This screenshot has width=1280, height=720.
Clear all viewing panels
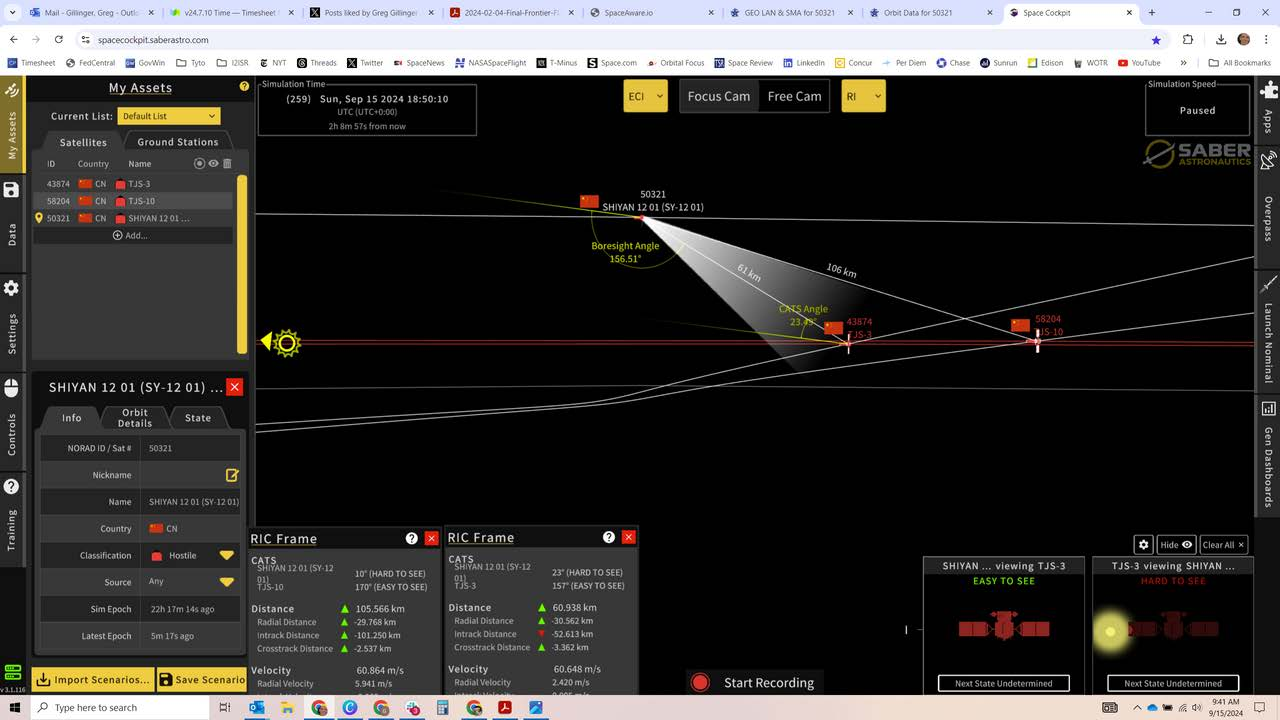pos(1224,545)
